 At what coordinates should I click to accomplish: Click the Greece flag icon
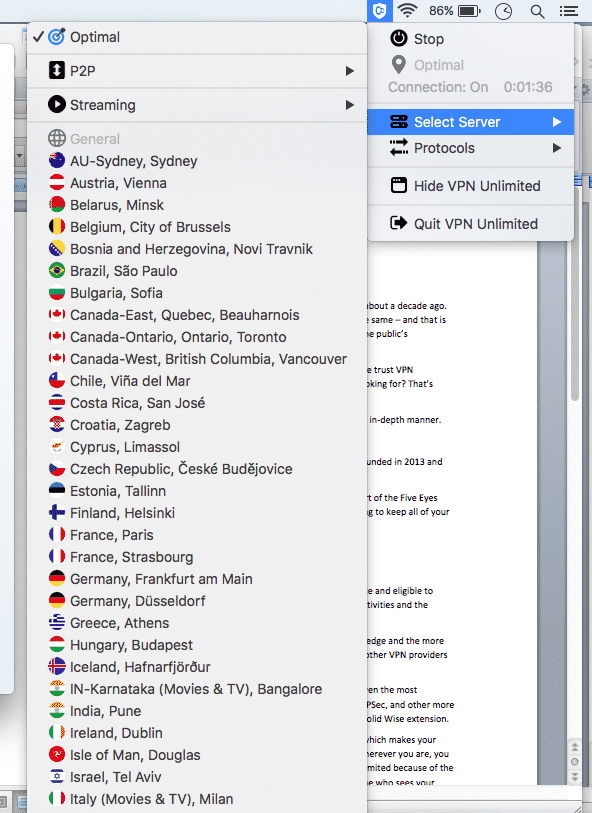(x=57, y=622)
